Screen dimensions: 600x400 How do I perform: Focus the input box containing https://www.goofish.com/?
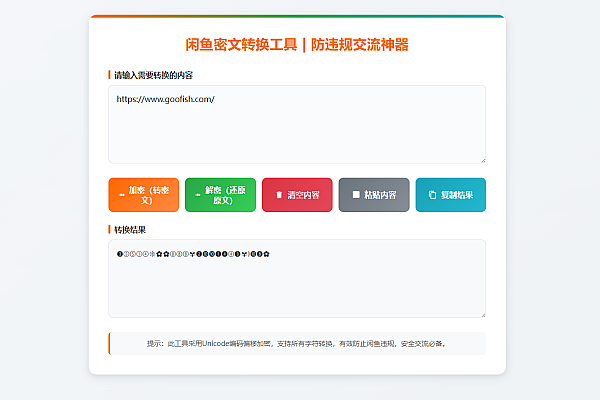coord(297,124)
